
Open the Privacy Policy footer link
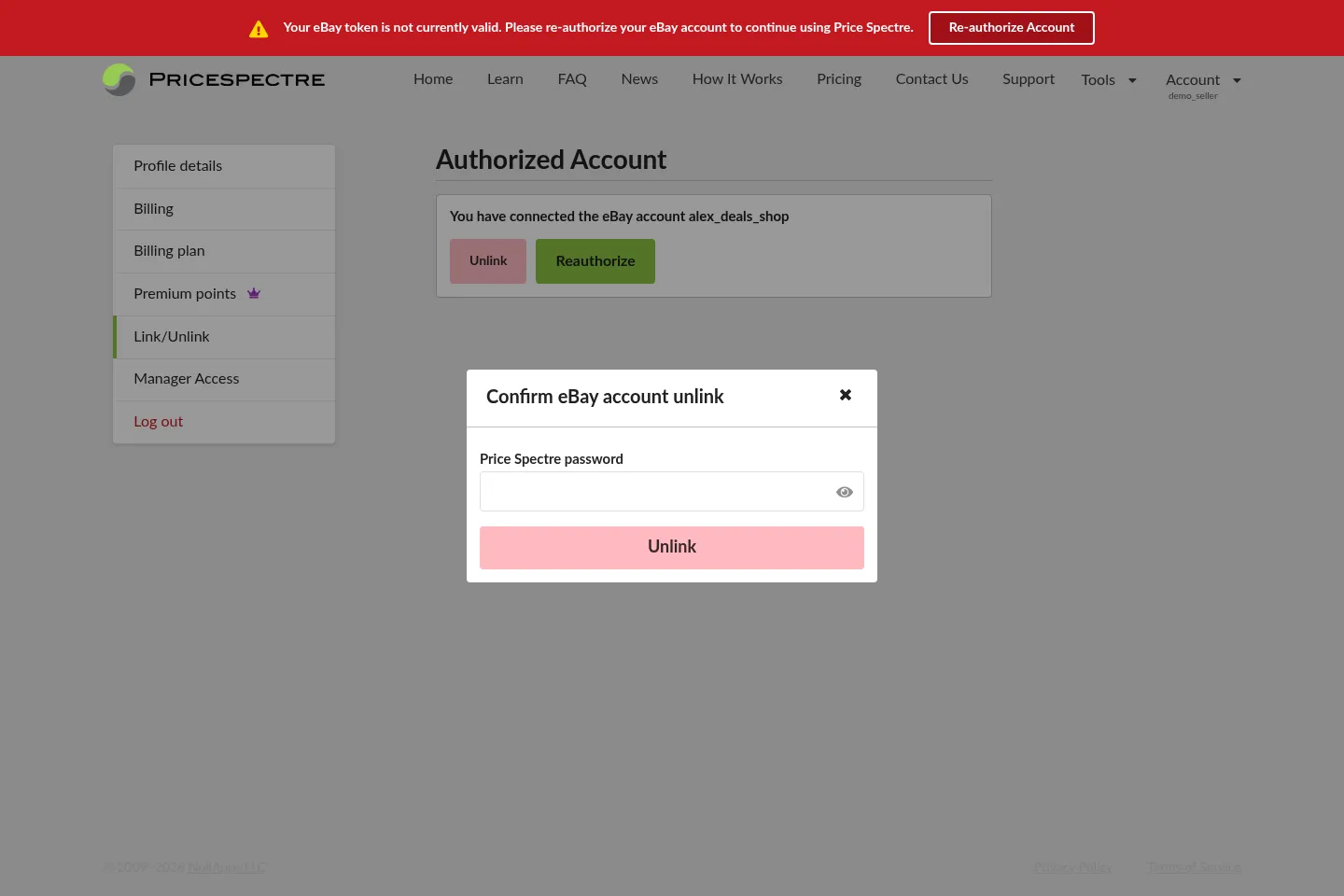pyautogui.click(x=1072, y=867)
